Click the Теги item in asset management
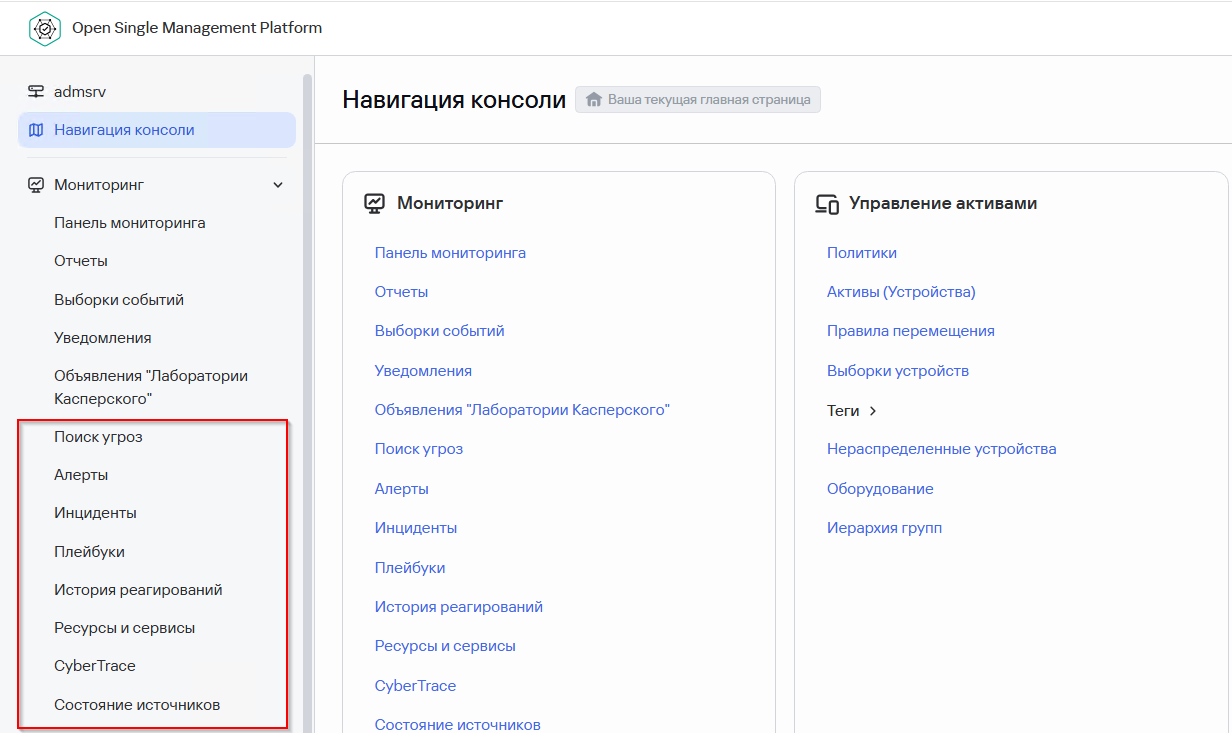This screenshot has width=1232, height=733. pos(843,411)
